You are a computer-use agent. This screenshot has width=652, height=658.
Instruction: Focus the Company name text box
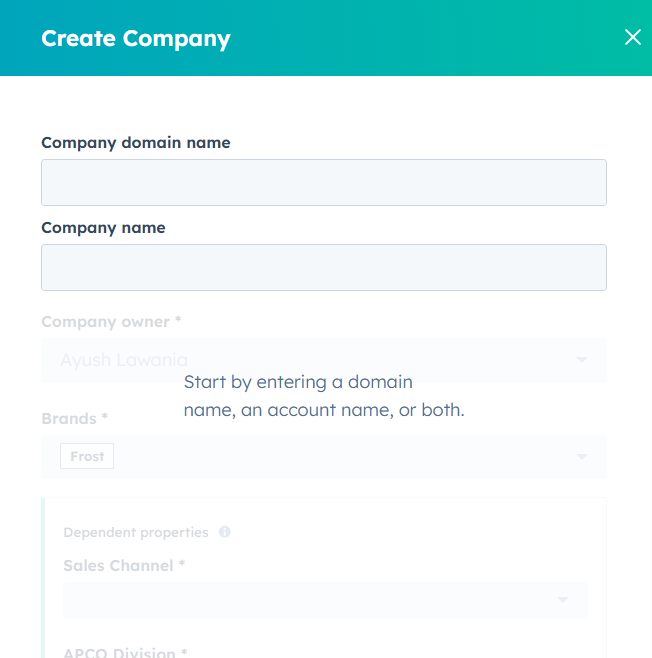click(323, 267)
